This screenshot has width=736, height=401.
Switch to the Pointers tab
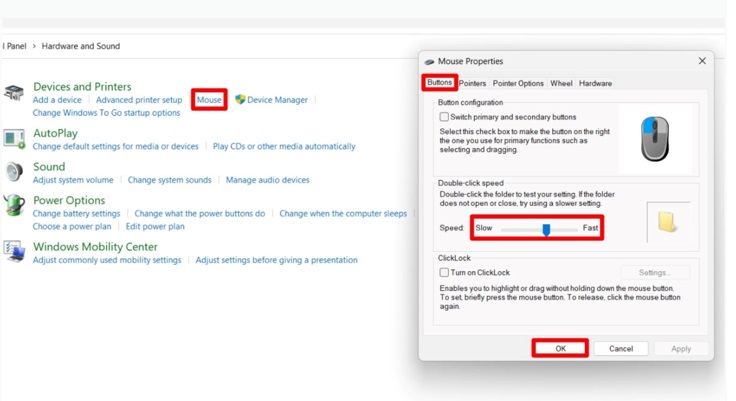(472, 84)
